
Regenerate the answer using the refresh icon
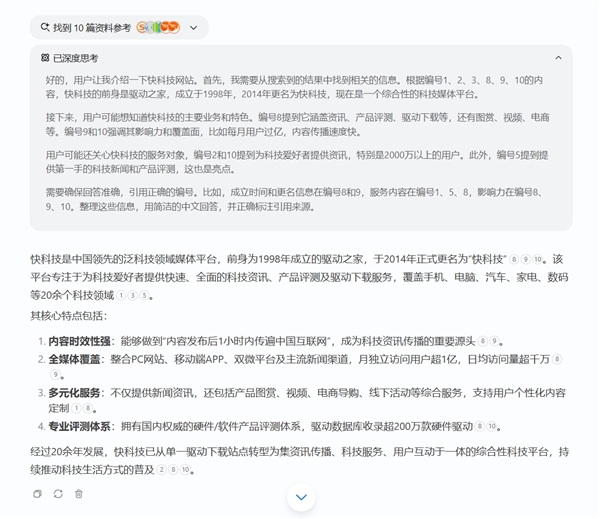point(58,493)
